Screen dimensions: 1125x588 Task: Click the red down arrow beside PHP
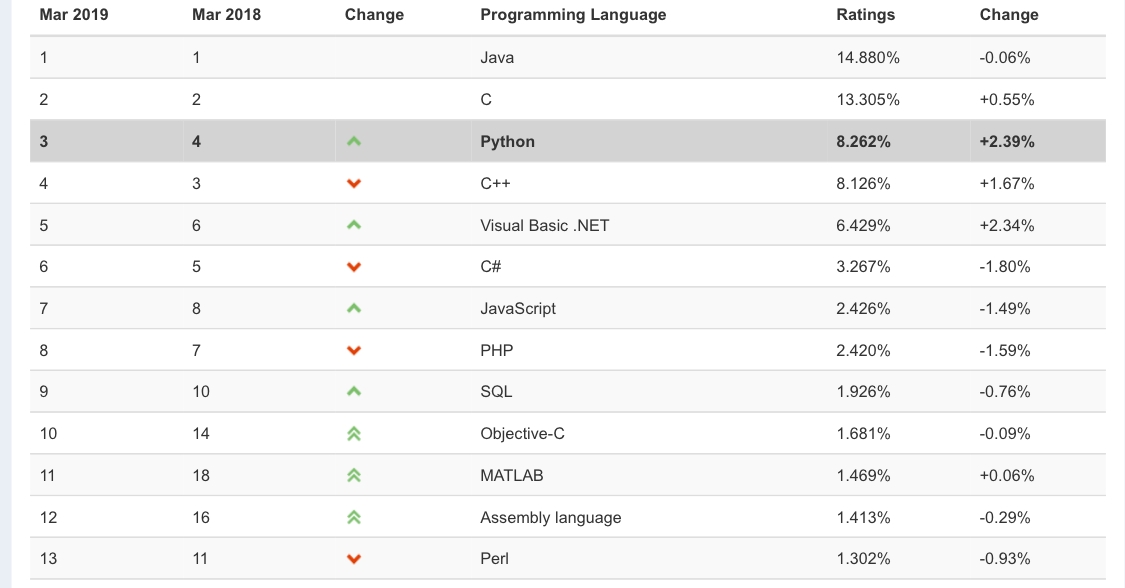coord(353,351)
